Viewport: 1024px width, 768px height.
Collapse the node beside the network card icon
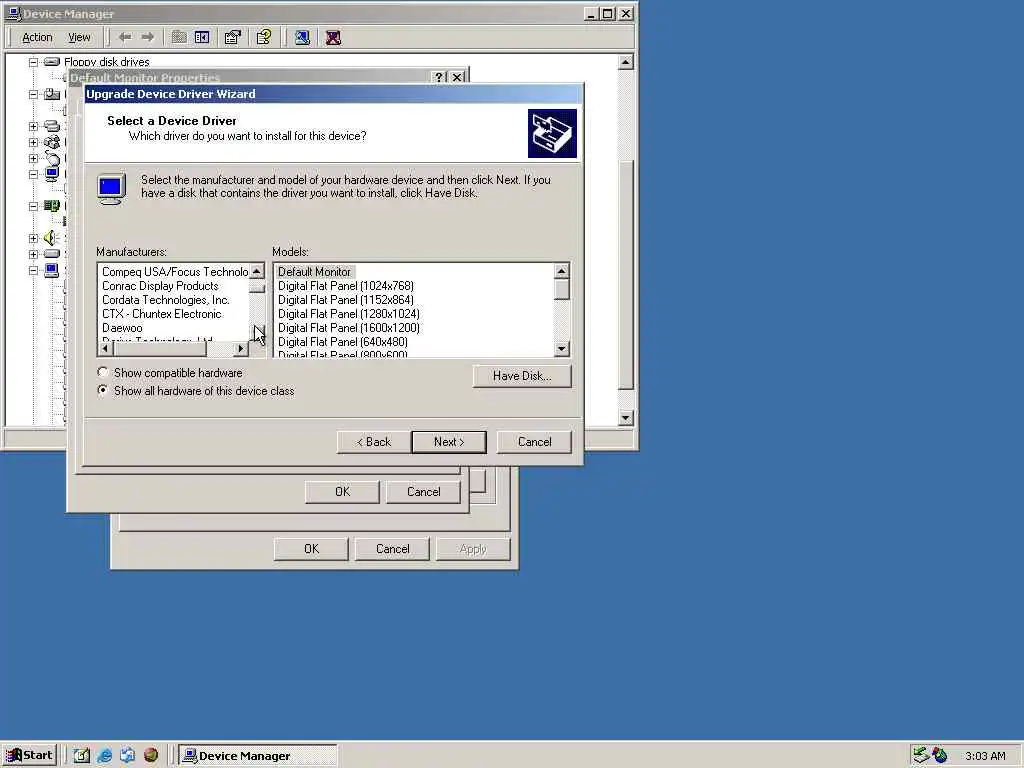pyautogui.click(x=33, y=206)
